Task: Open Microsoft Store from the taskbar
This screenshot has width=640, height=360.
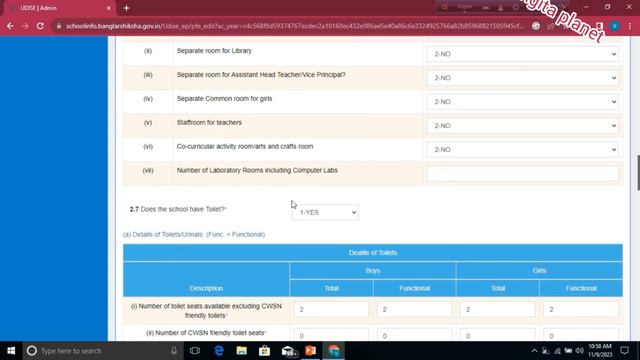Action: (264, 351)
